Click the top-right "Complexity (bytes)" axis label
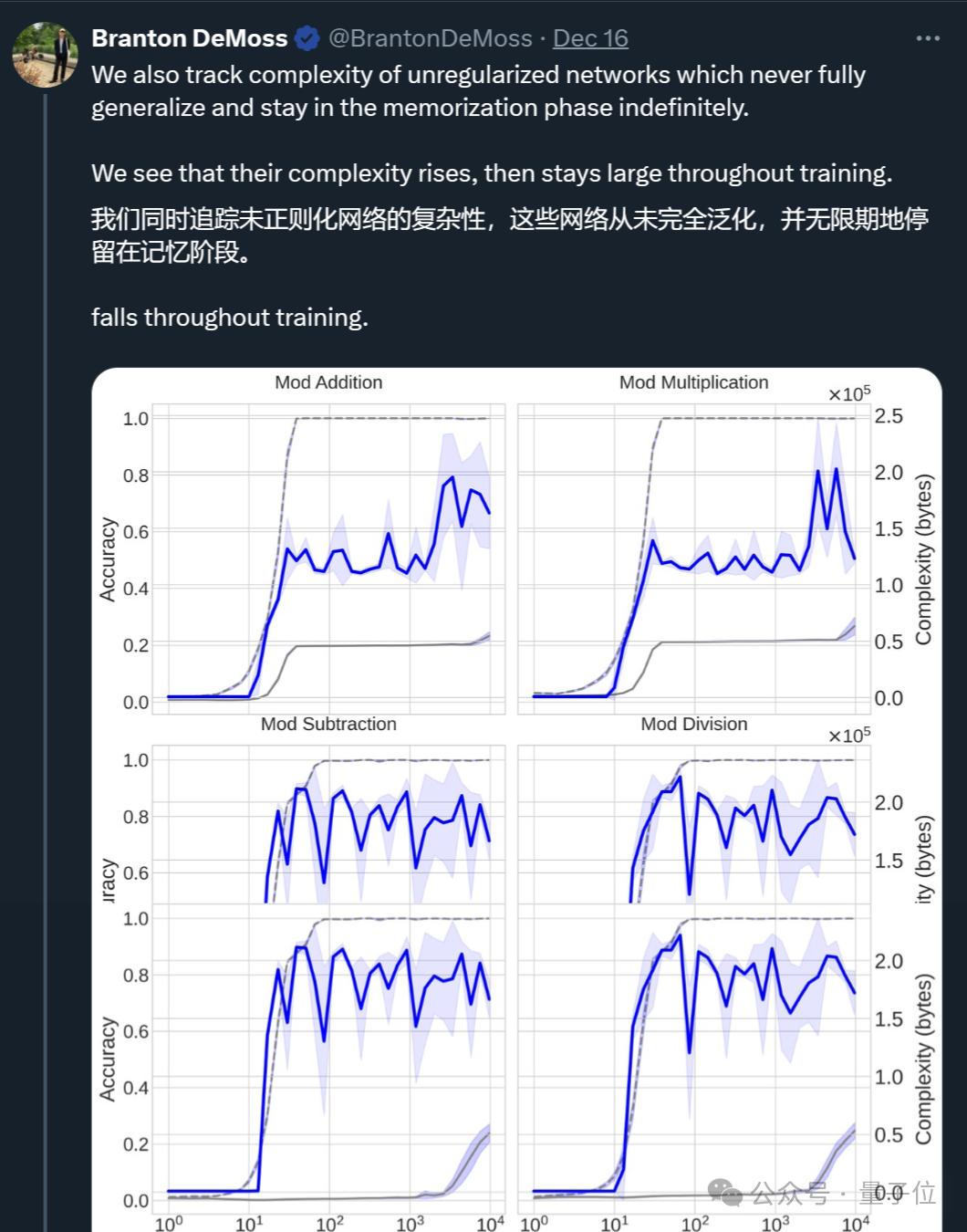967x1232 pixels. click(923, 559)
